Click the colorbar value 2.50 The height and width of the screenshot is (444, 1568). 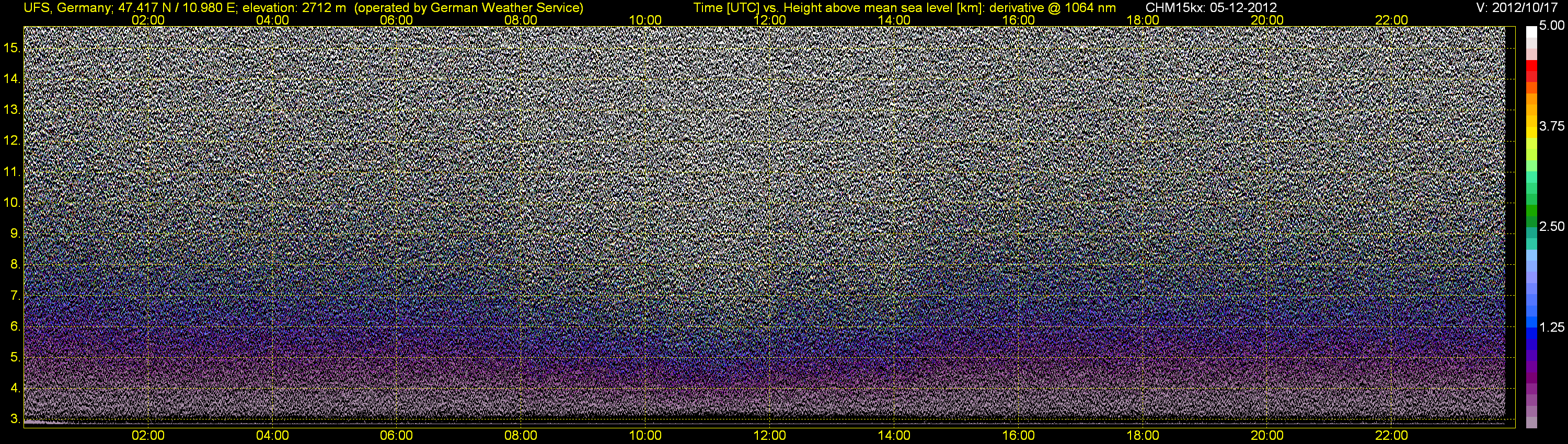coord(1552,226)
